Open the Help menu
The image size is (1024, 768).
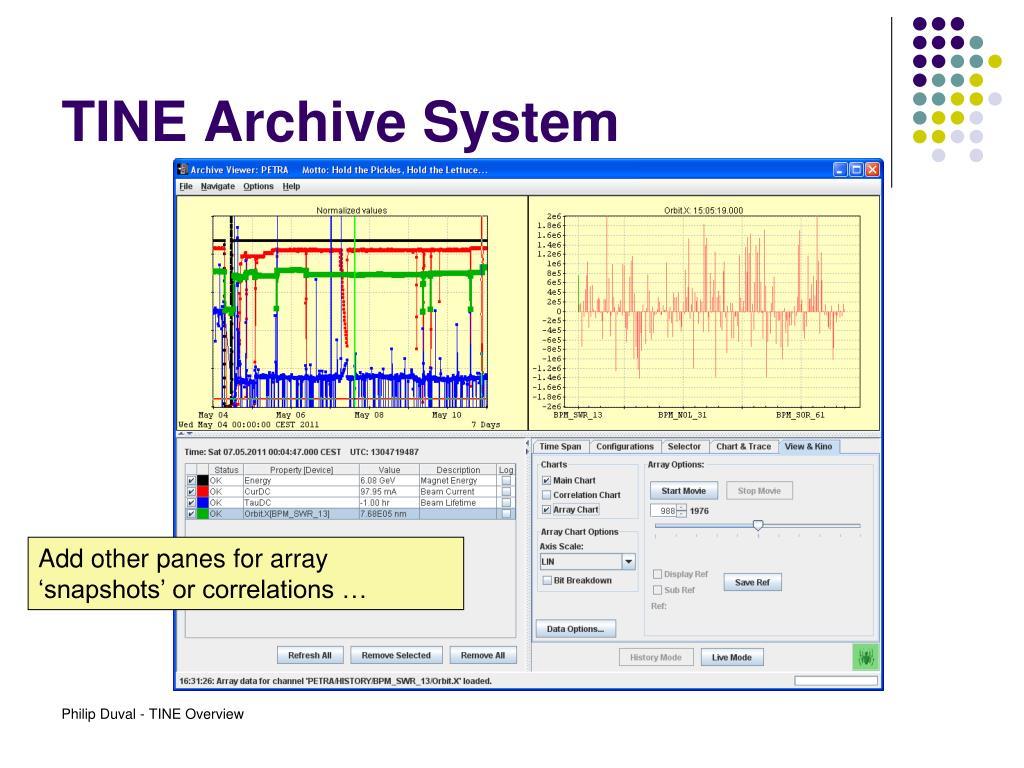tap(291, 186)
